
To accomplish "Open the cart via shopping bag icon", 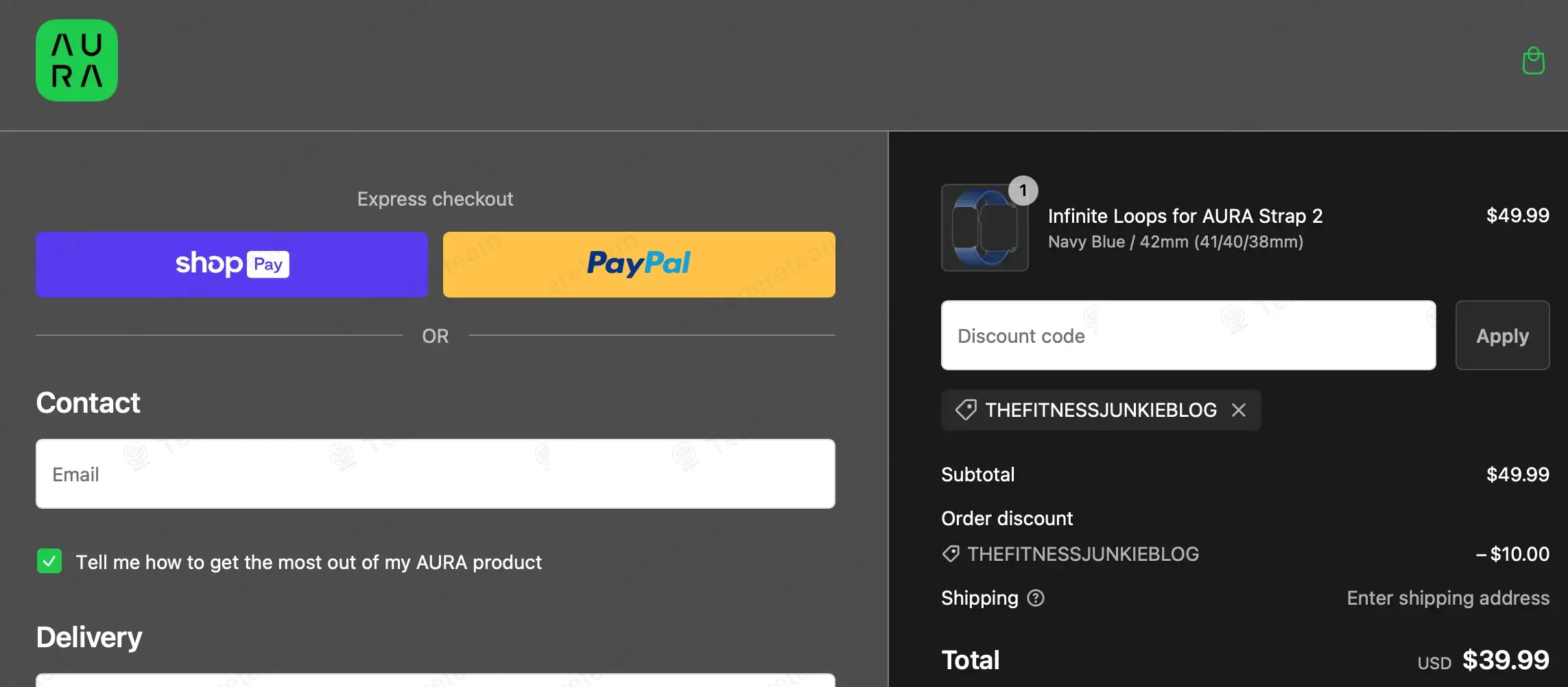I will click(1533, 61).
